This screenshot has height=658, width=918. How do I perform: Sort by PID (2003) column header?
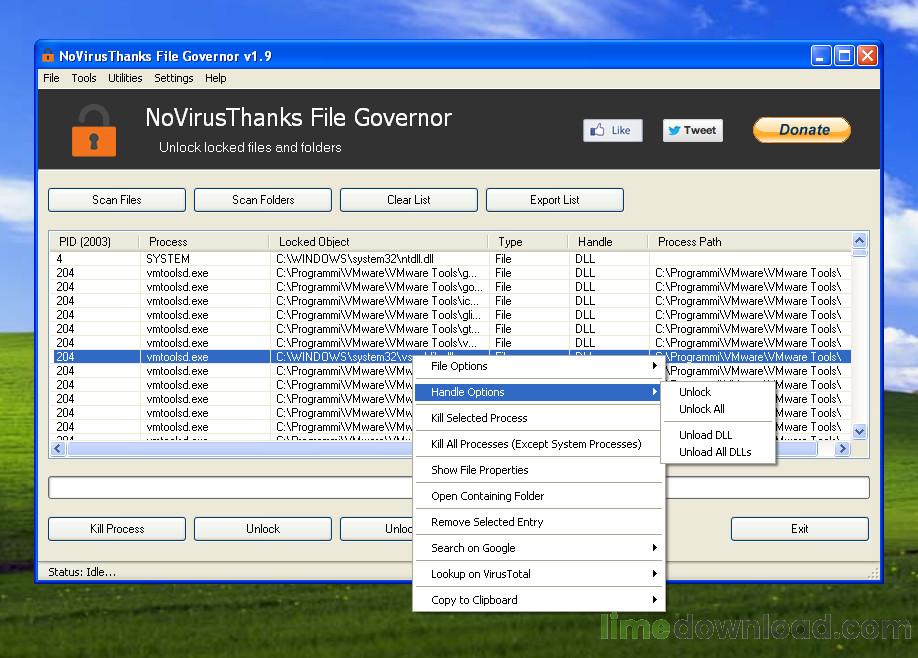tap(95, 242)
